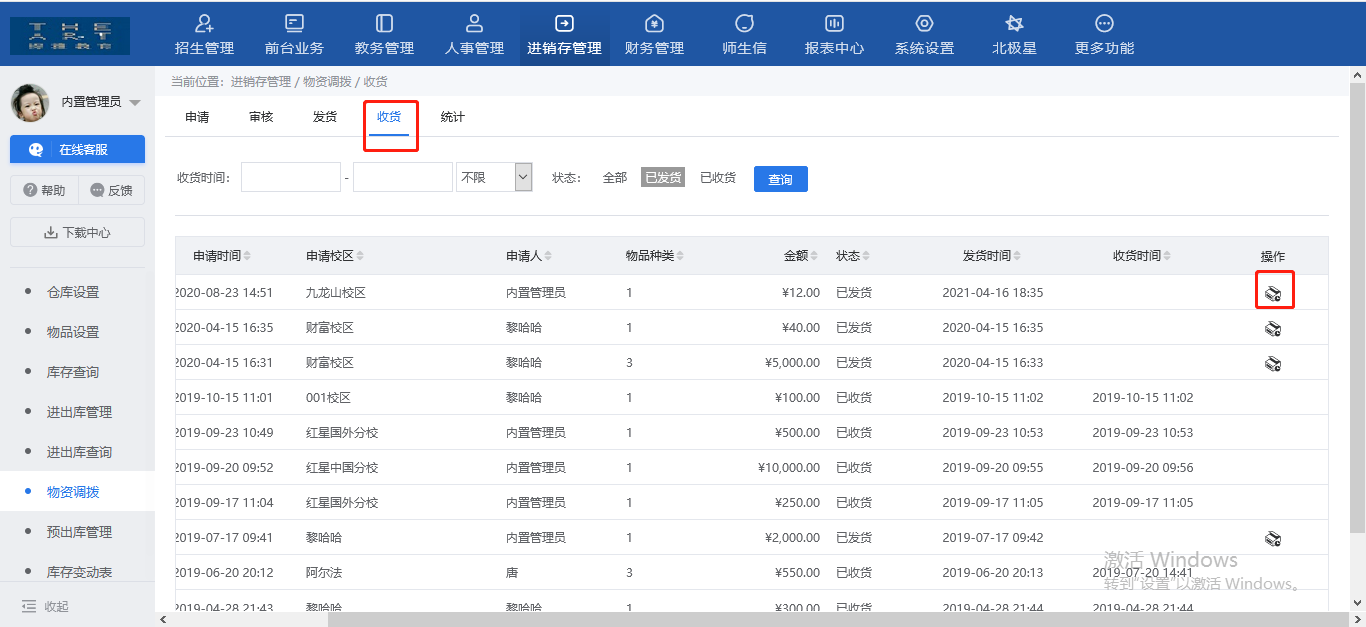Image resolution: width=1366 pixels, height=627 pixels.
Task: Open 预出库管理 in the sidebar
Action: click(79, 532)
